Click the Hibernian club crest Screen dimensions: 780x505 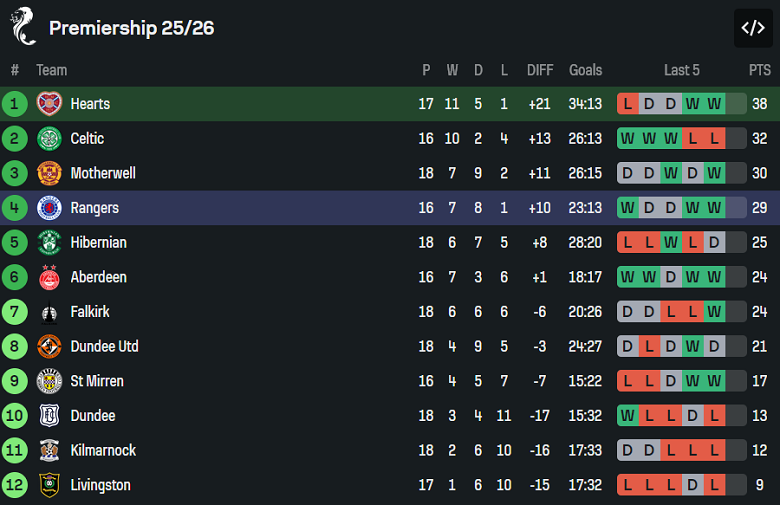click(x=49, y=242)
